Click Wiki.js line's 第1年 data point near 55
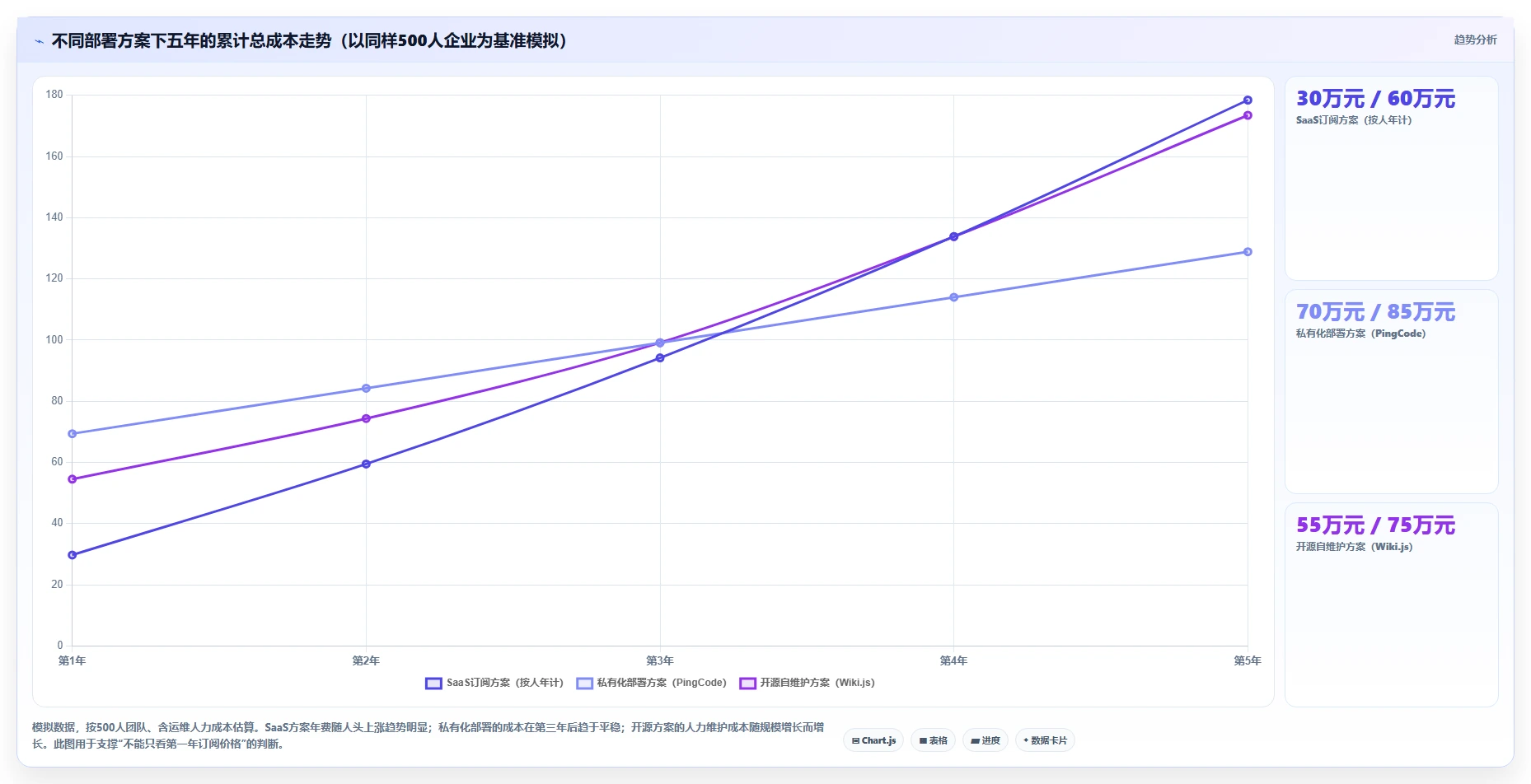The width and height of the screenshot is (1531, 784). coord(73,479)
